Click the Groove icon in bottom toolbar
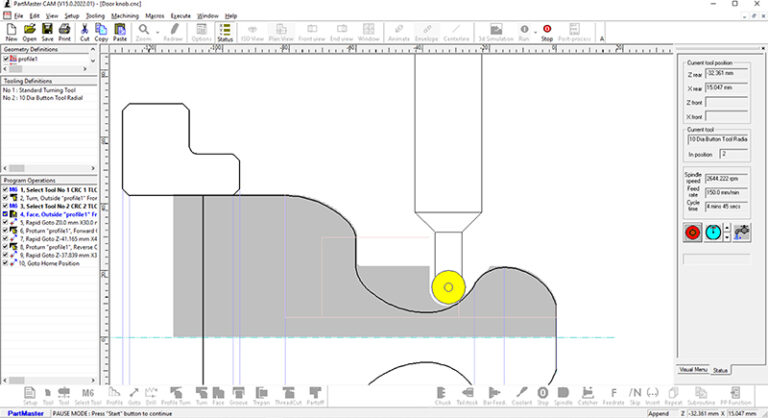768x418 pixels. coord(238,396)
